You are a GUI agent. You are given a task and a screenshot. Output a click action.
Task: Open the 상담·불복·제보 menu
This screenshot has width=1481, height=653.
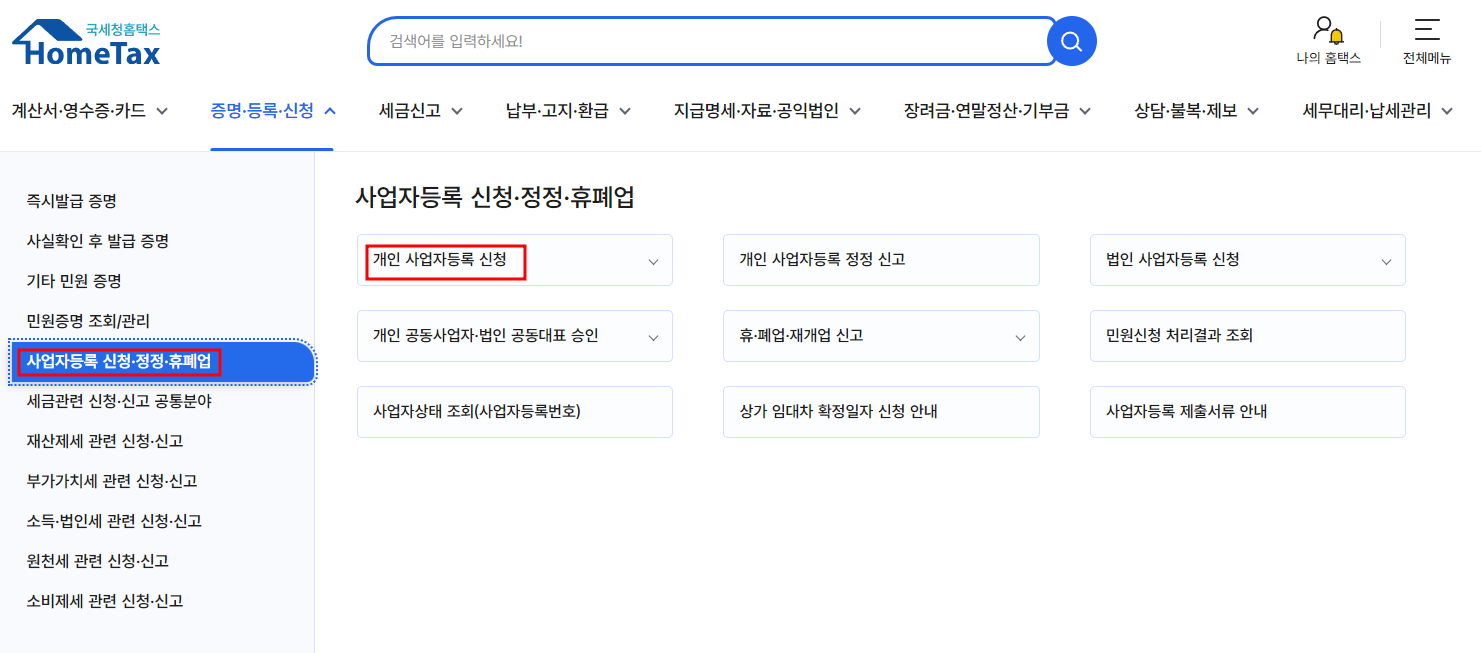1196,111
